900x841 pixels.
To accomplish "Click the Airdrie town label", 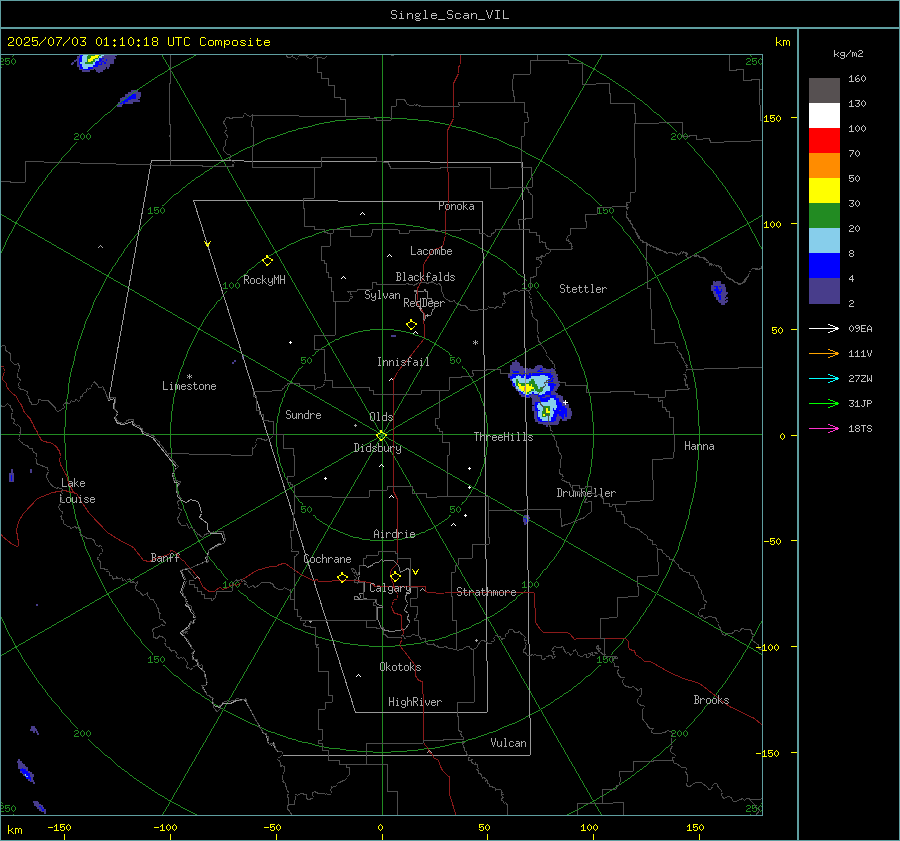I will coord(394,534).
